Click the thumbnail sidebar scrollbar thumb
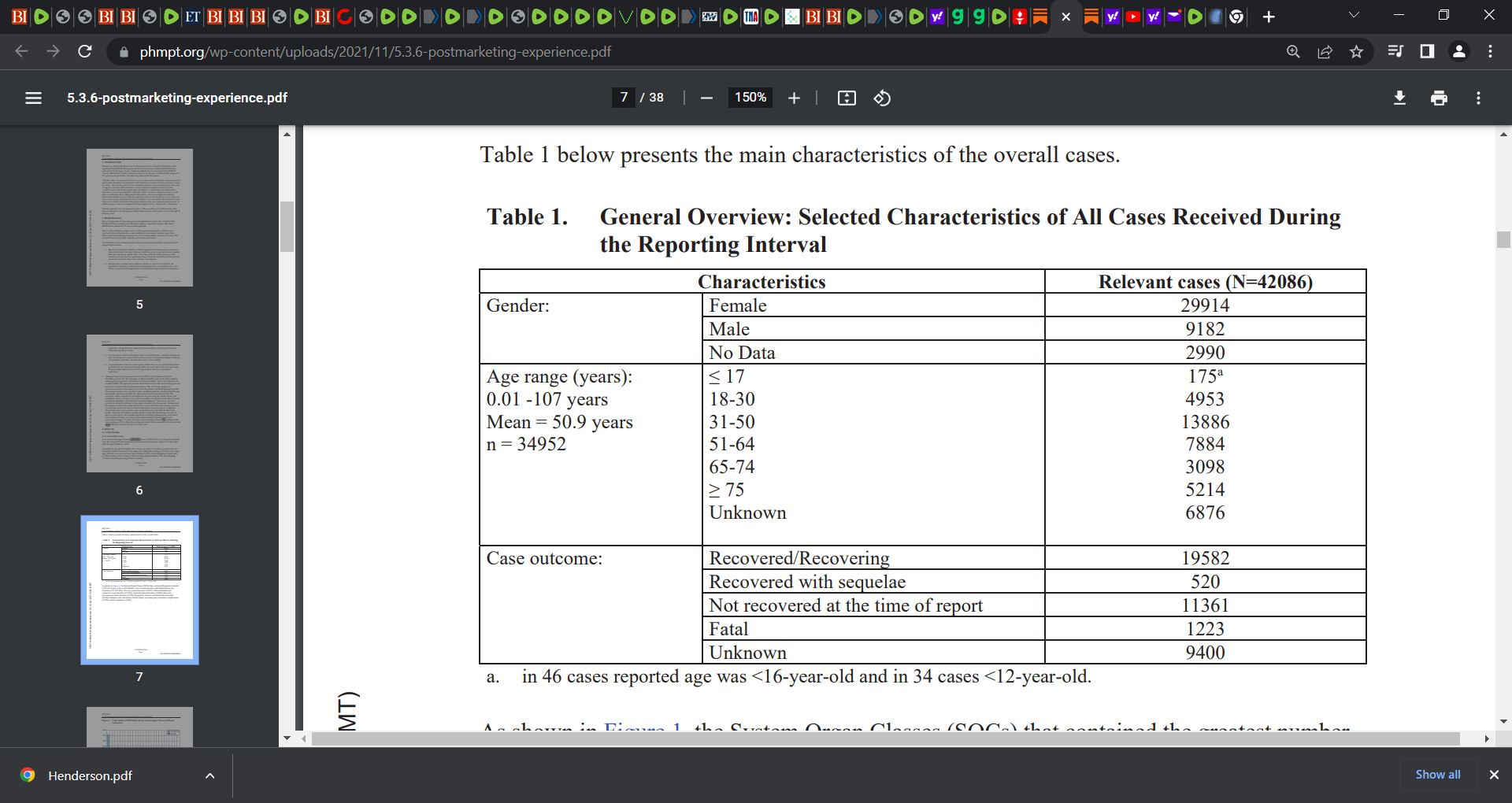 [x=287, y=227]
